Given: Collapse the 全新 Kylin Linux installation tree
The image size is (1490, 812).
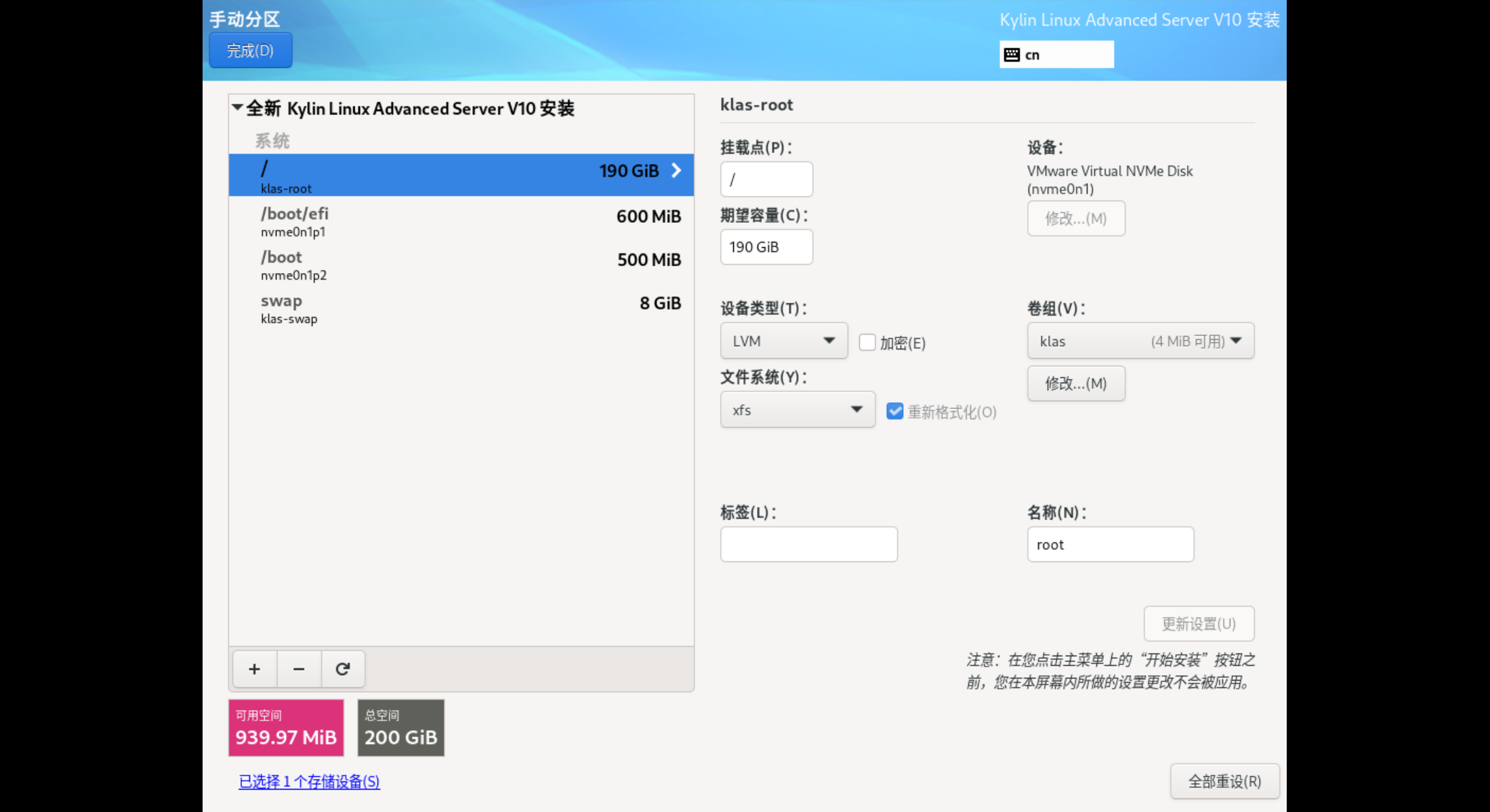Looking at the screenshot, I should [x=237, y=108].
